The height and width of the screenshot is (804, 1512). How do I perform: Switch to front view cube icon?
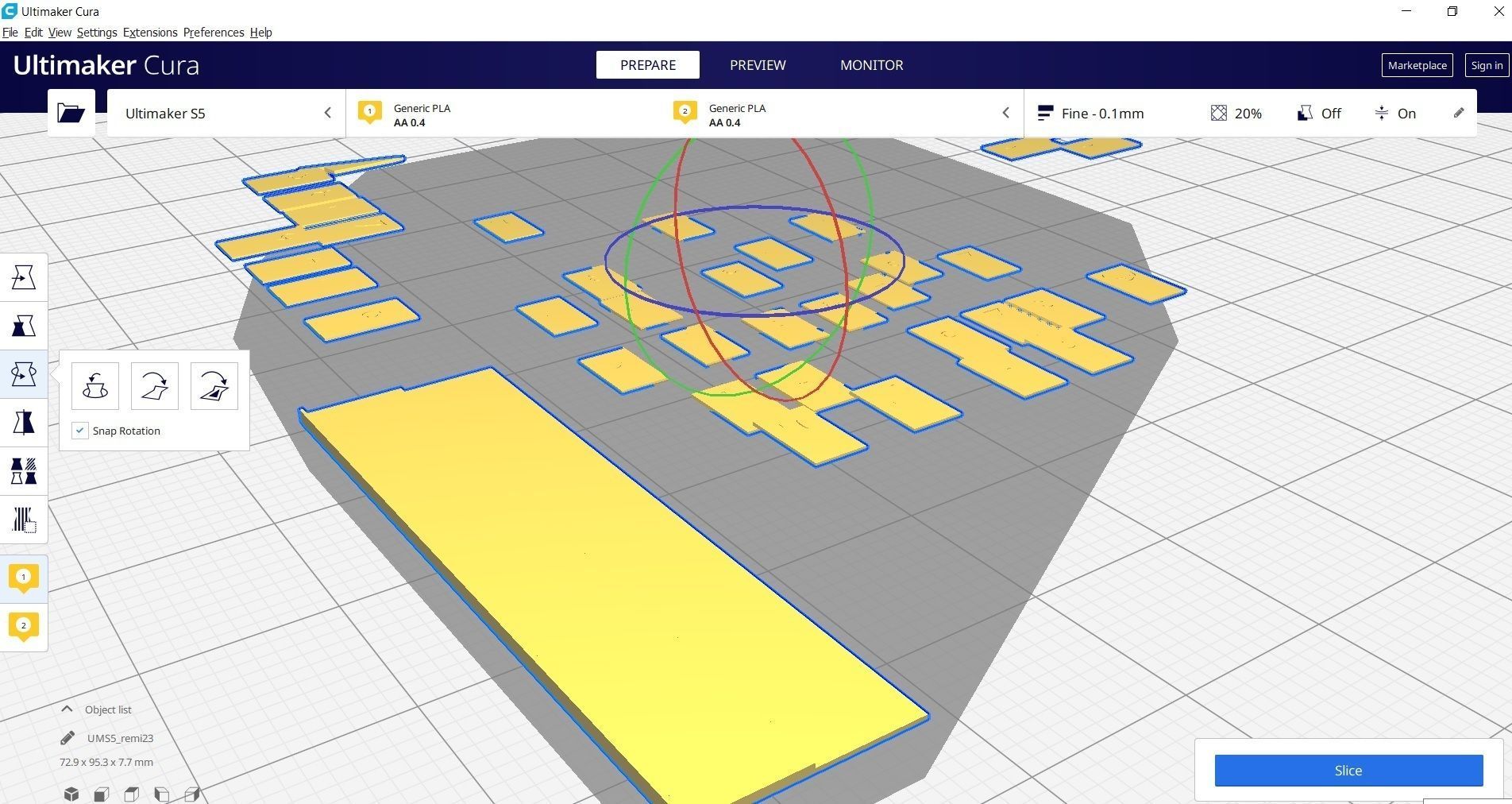[101, 794]
